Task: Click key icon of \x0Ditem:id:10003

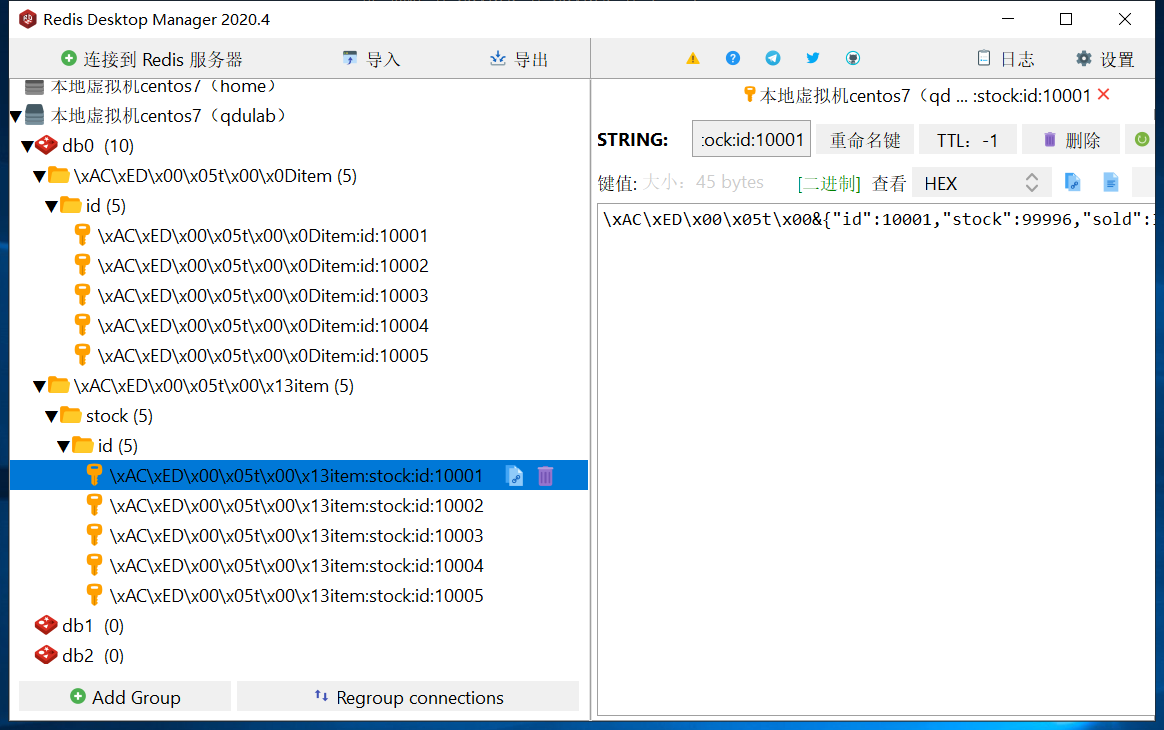Action: 82,295
